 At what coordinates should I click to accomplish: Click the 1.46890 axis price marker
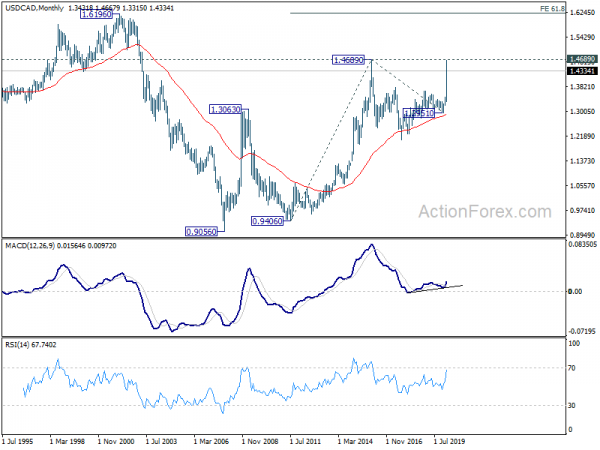coord(582,59)
